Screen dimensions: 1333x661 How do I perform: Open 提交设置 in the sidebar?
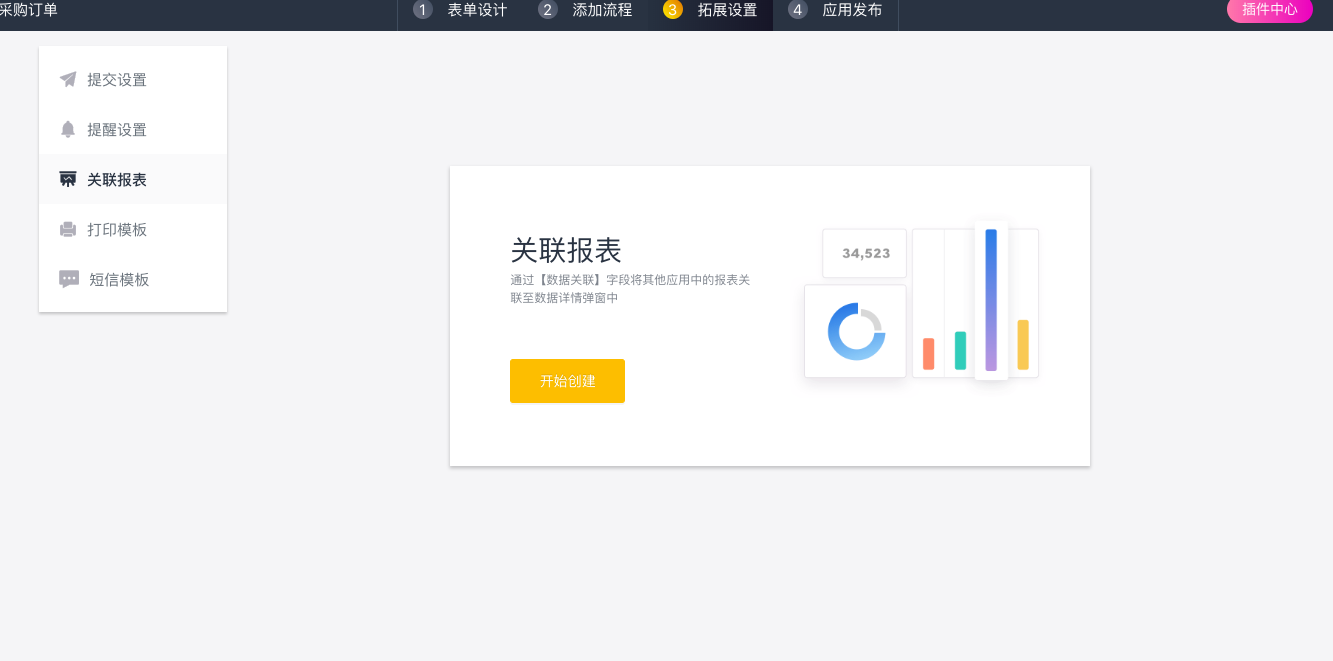(133, 79)
